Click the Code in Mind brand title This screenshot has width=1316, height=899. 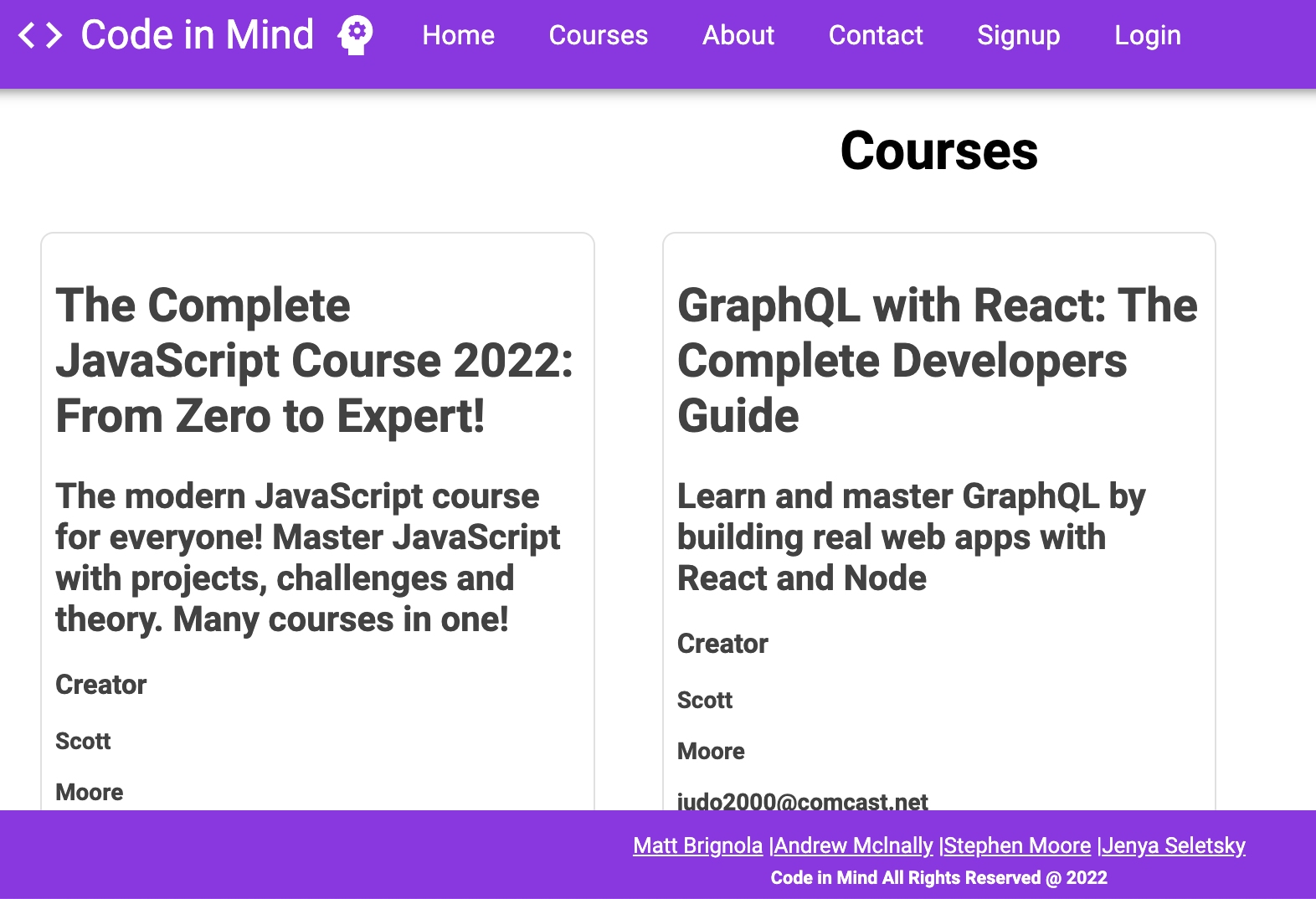[x=198, y=35]
